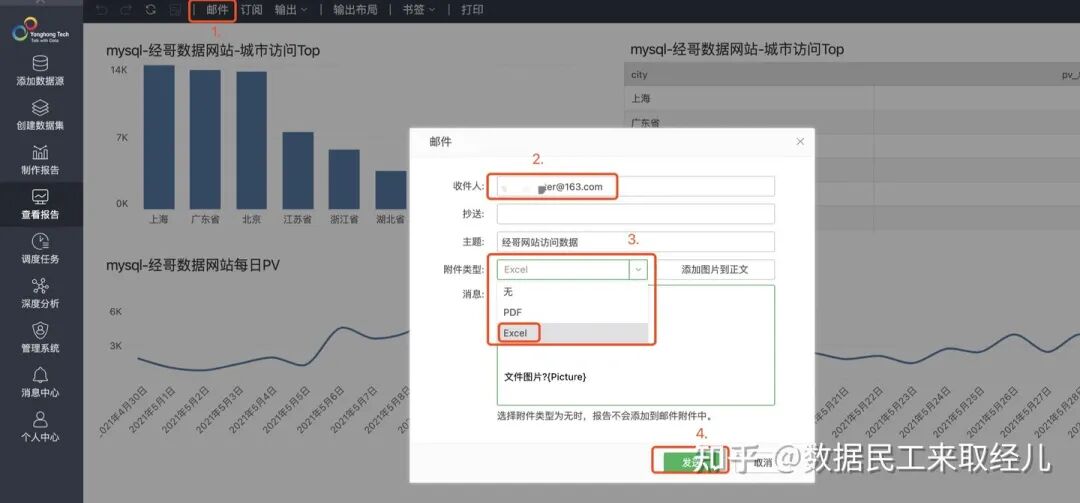This screenshot has width=1080, height=503.
Task: Expand the 书签 dropdown menu
Action: [419, 10]
